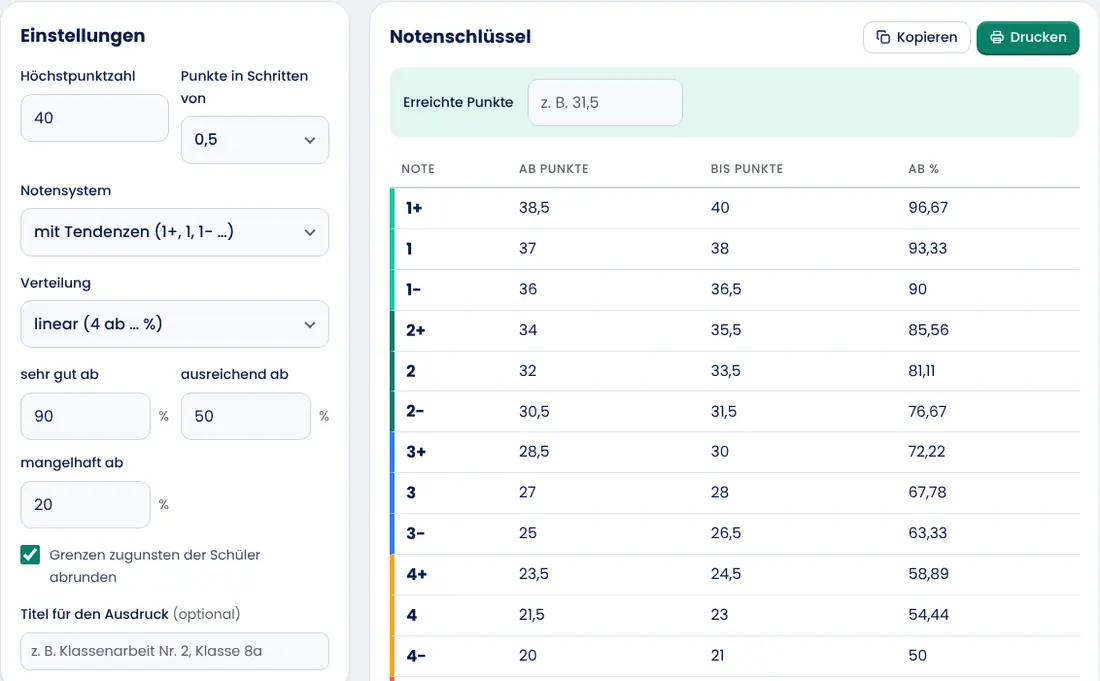This screenshot has height=681, width=1100.
Task: Select the grade 4- label
Action: click(416, 655)
